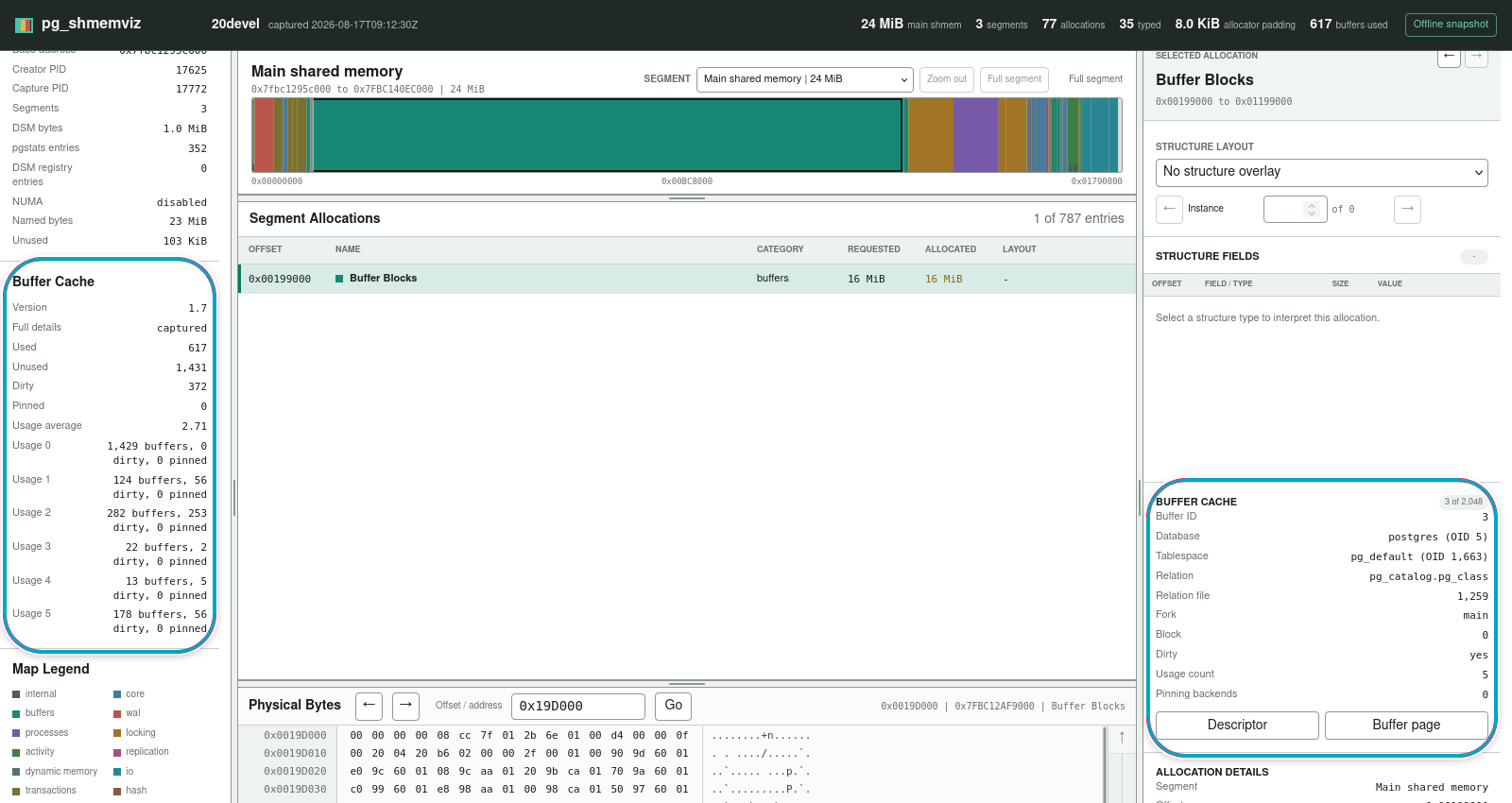Click the dynamic memory legend square
This screenshot has height=803, width=1512.
click(16, 772)
